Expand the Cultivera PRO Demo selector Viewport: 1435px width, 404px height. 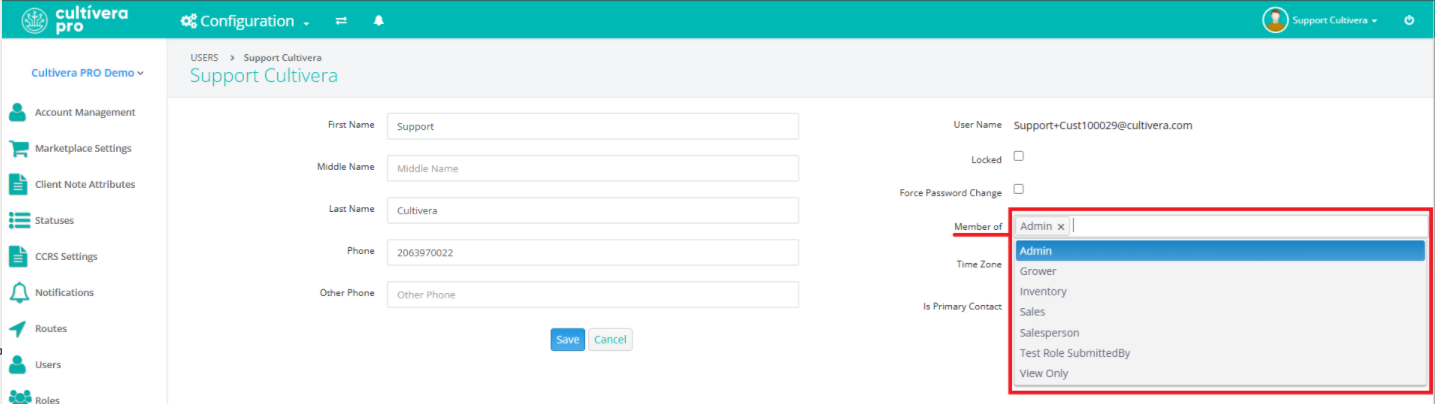pos(87,73)
